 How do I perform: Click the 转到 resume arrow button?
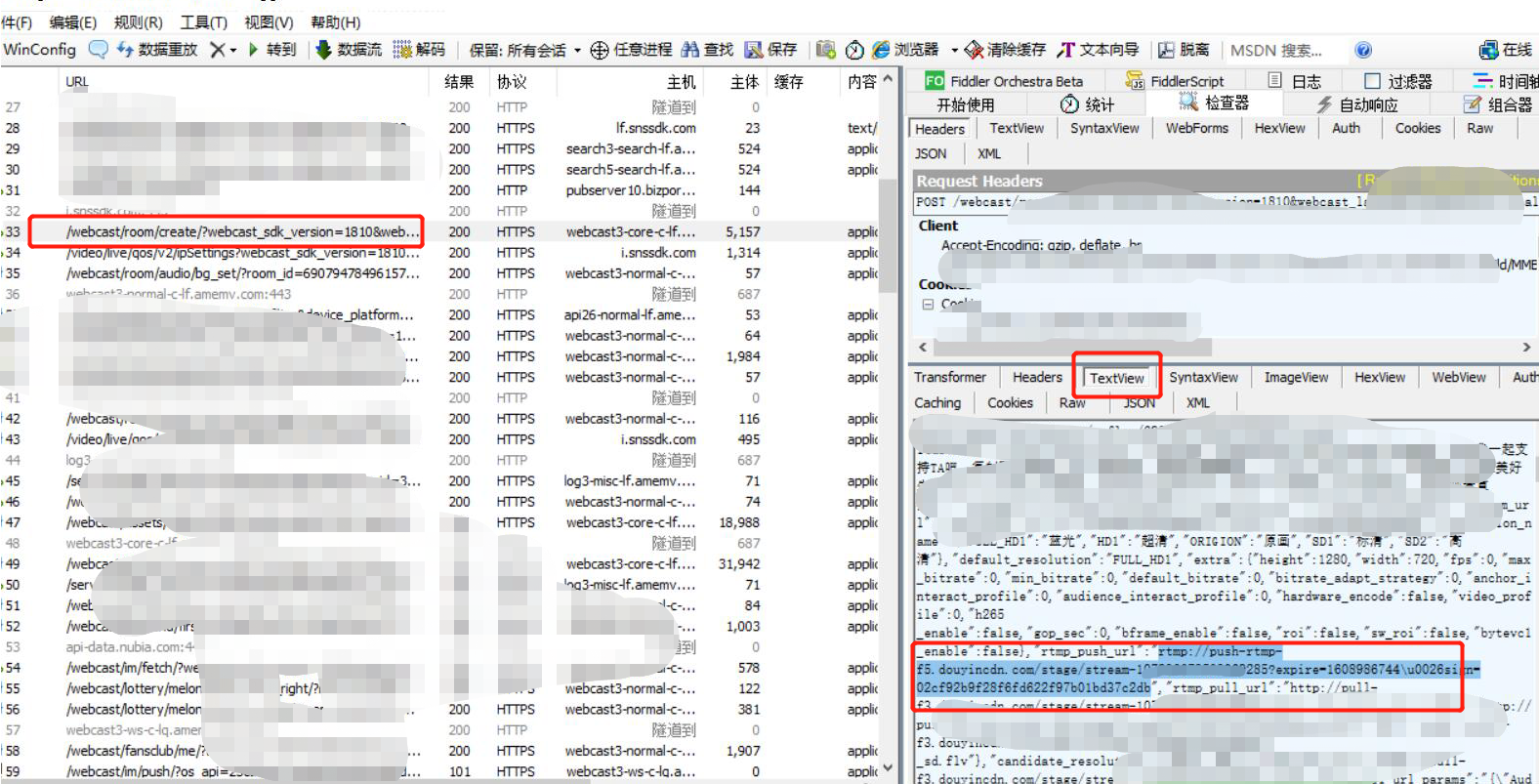(271, 49)
